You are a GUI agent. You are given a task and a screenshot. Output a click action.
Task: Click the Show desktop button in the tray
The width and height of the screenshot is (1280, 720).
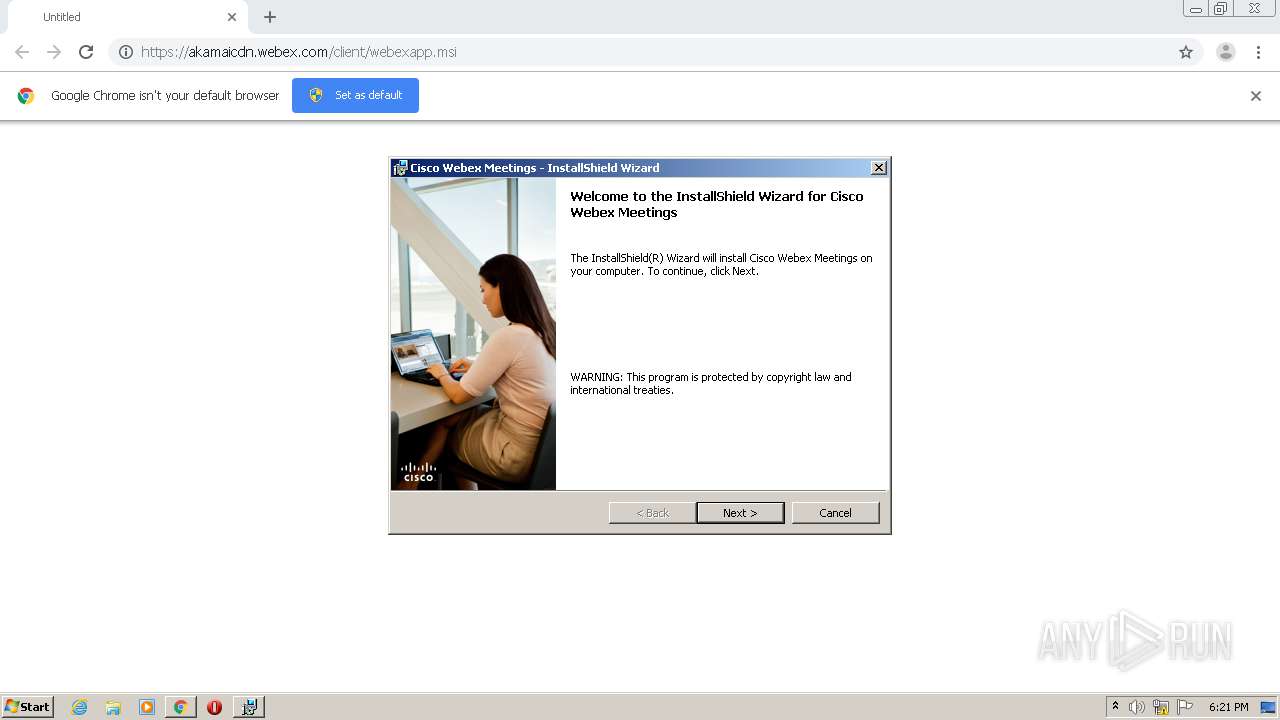tap(1268, 707)
